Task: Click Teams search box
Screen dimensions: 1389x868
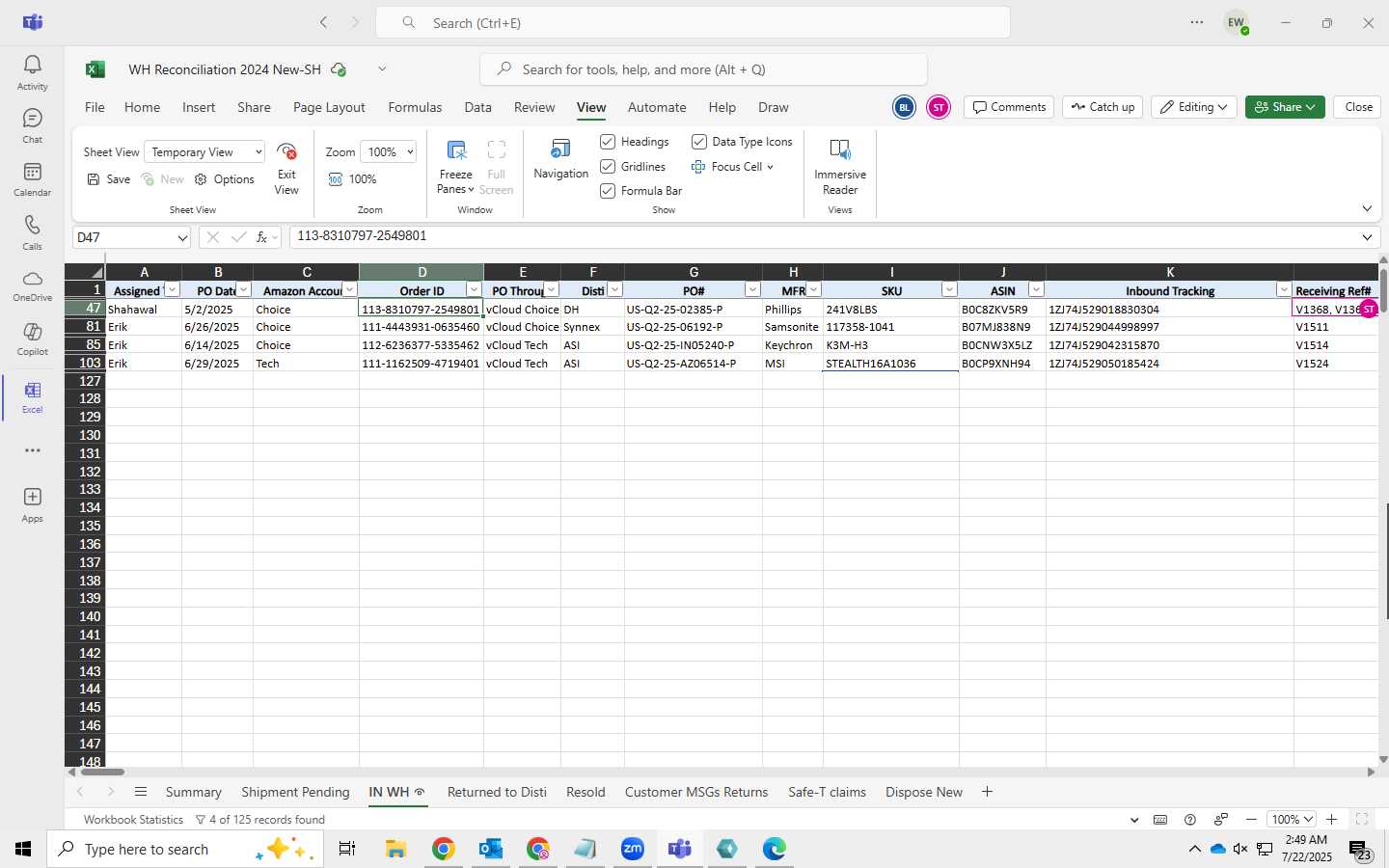Action: tap(693, 22)
